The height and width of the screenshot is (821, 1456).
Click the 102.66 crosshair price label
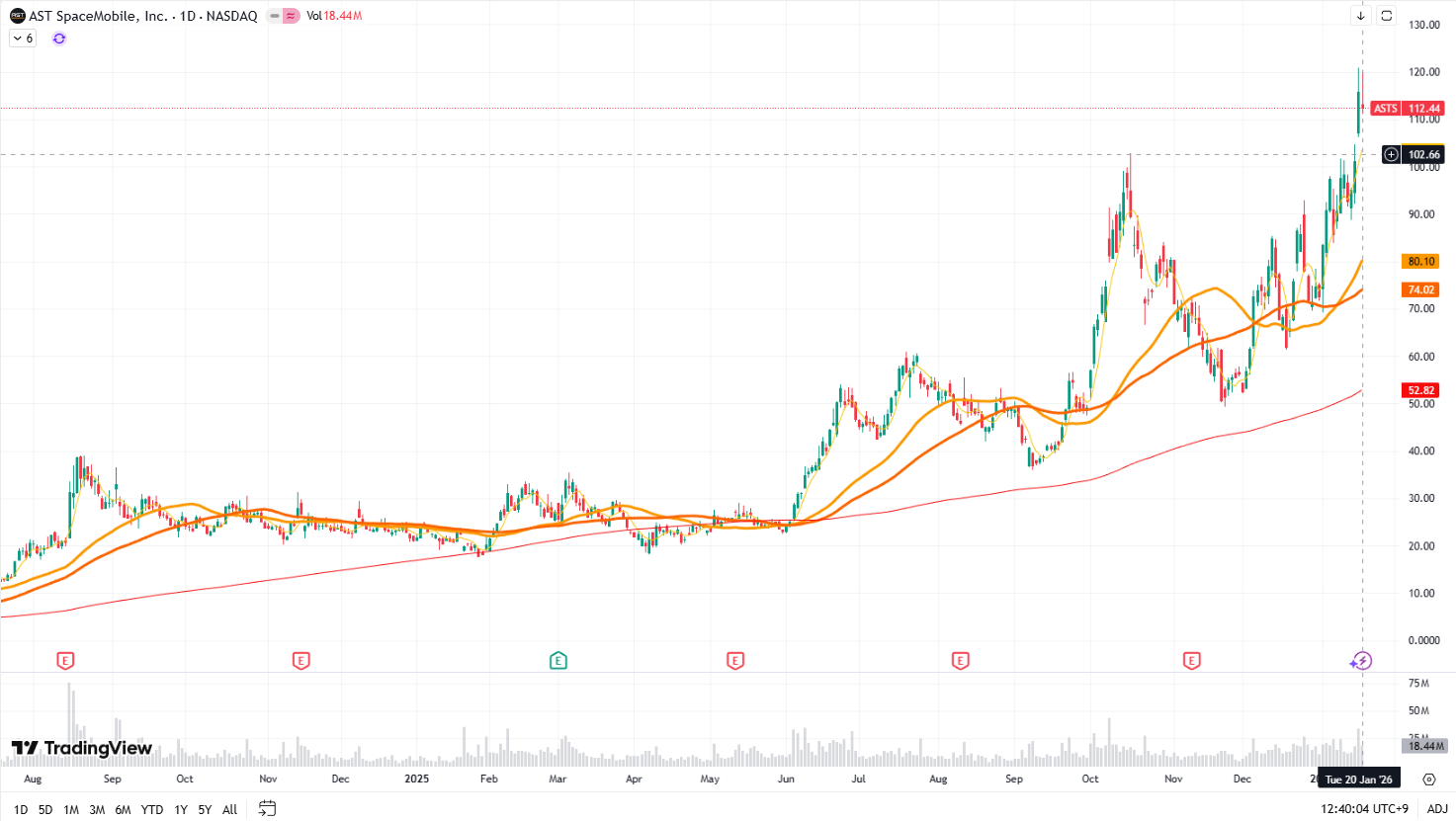click(x=1424, y=154)
